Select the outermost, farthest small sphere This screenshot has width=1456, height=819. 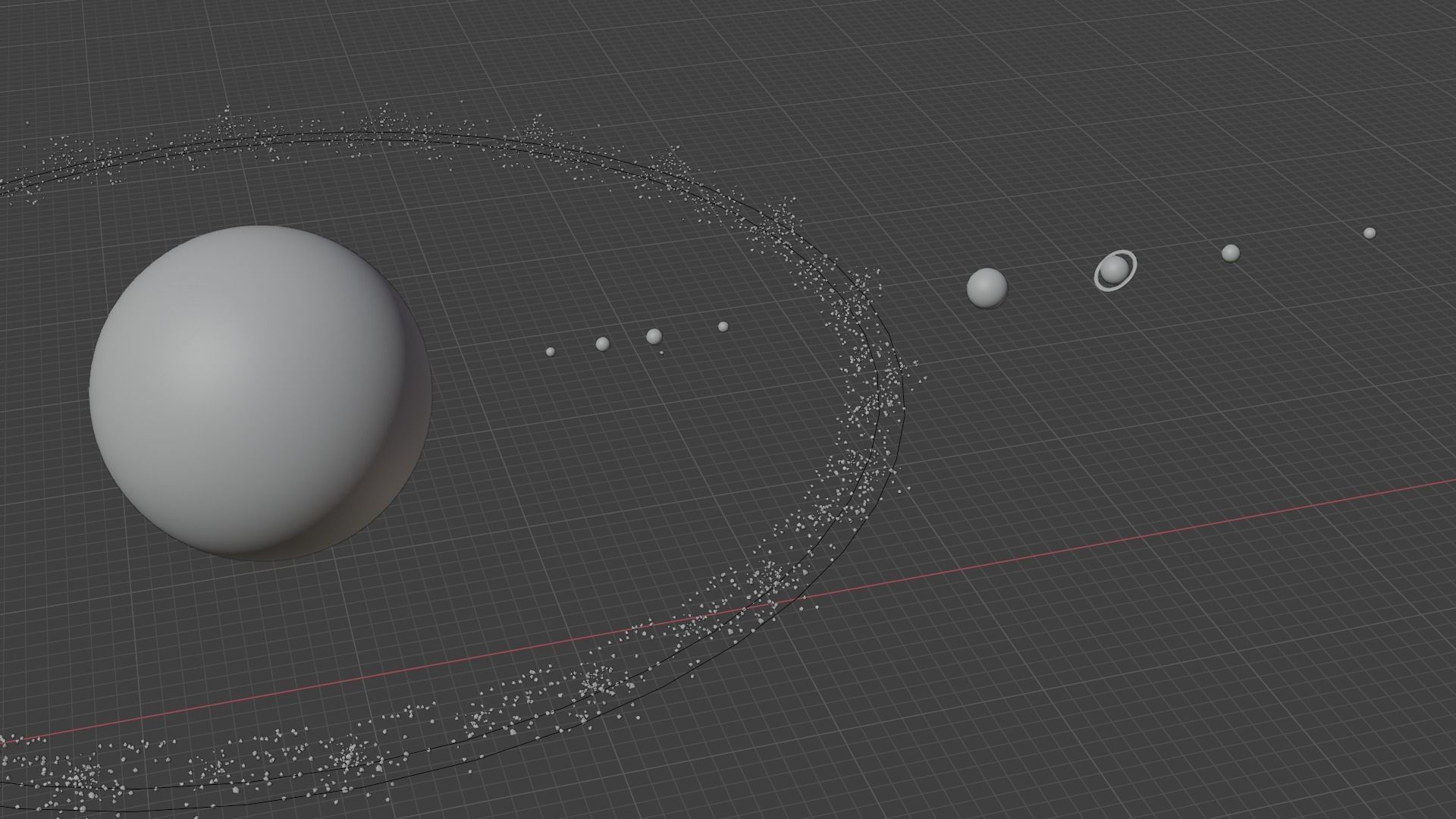(x=1369, y=233)
